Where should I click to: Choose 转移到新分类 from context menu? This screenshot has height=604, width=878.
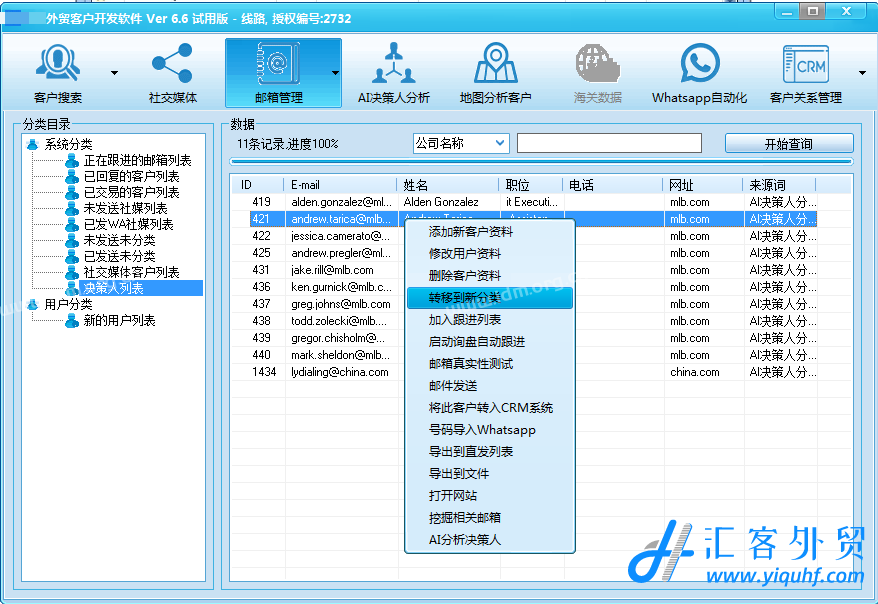click(490, 298)
